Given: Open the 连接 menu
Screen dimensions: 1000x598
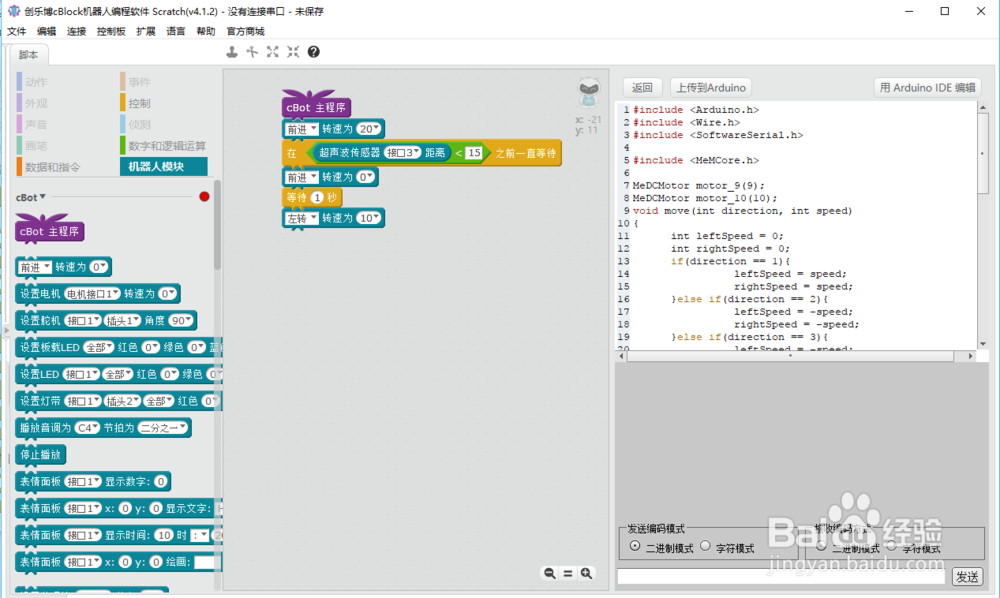Looking at the screenshot, I should [x=77, y=31].
